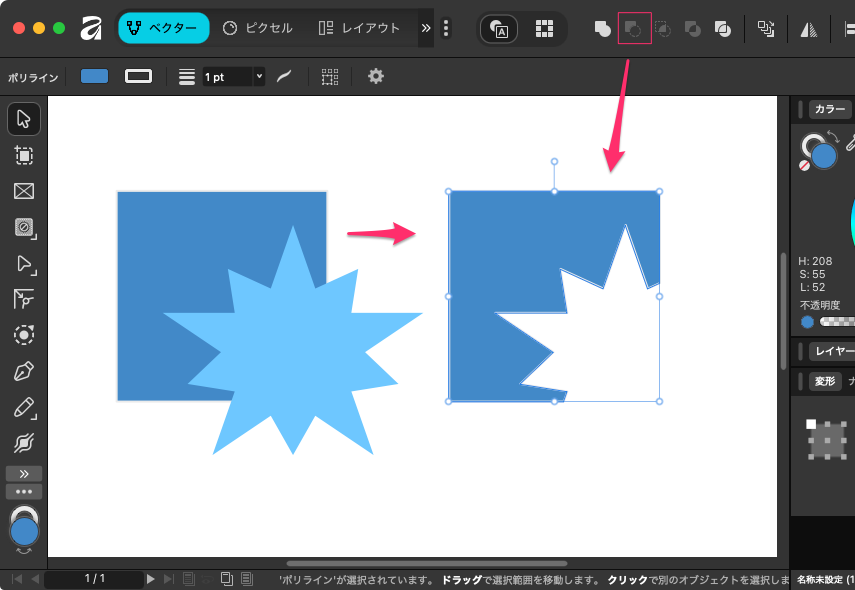This screenshot has height=590, width=855.
Task: Switch to the ピクセル studio tab
Action: click(x=258, y=28)
